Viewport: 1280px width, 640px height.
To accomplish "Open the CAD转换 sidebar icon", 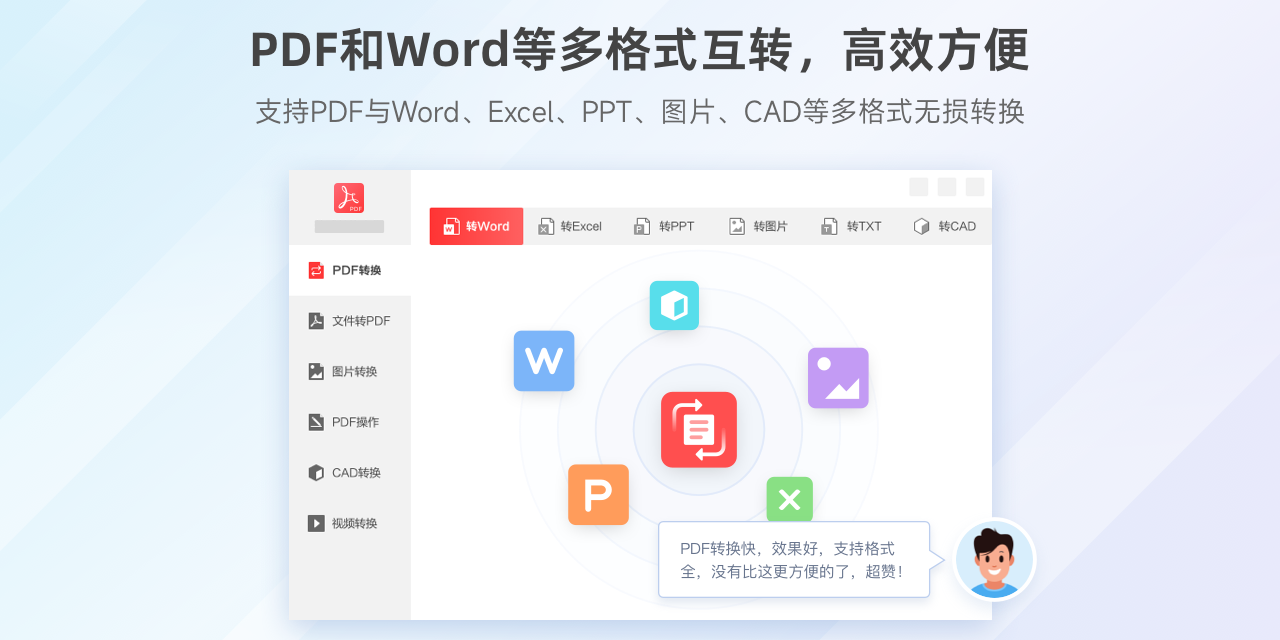I will tap(315, 472).
